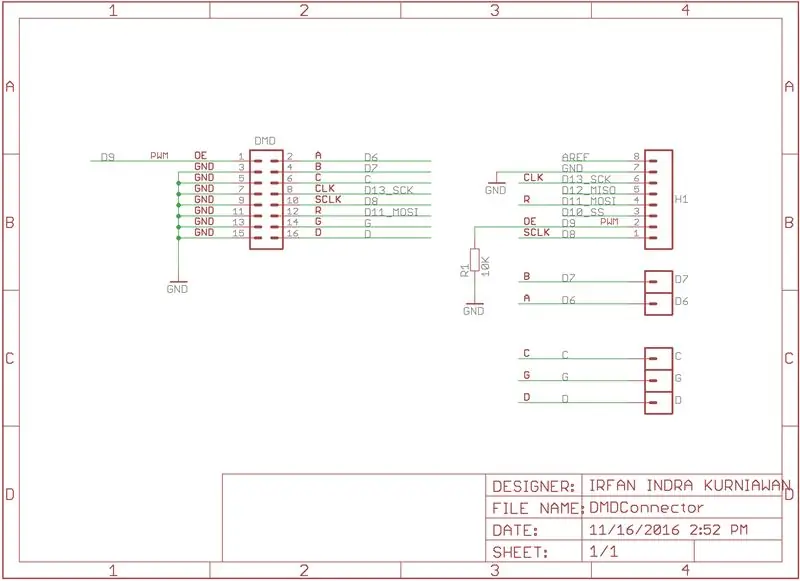
Task: Click the date value 11/16/2016 2:52 PM
Action: (668, 530)
